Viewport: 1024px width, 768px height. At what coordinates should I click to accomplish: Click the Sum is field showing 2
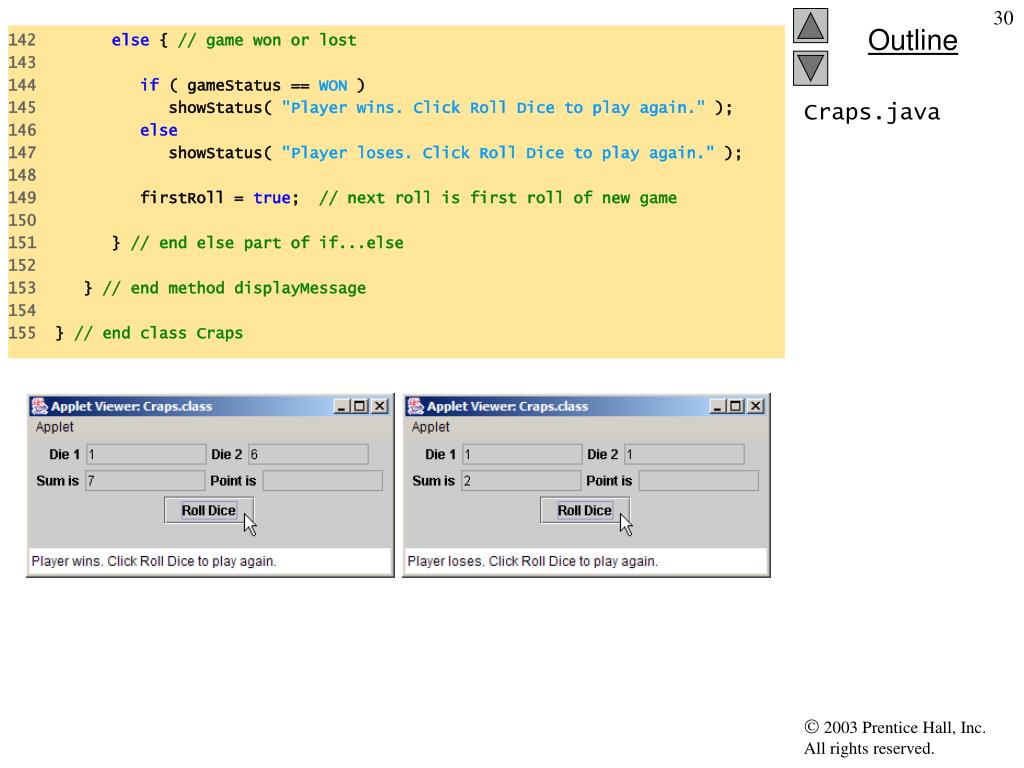(x=521, y=481)
